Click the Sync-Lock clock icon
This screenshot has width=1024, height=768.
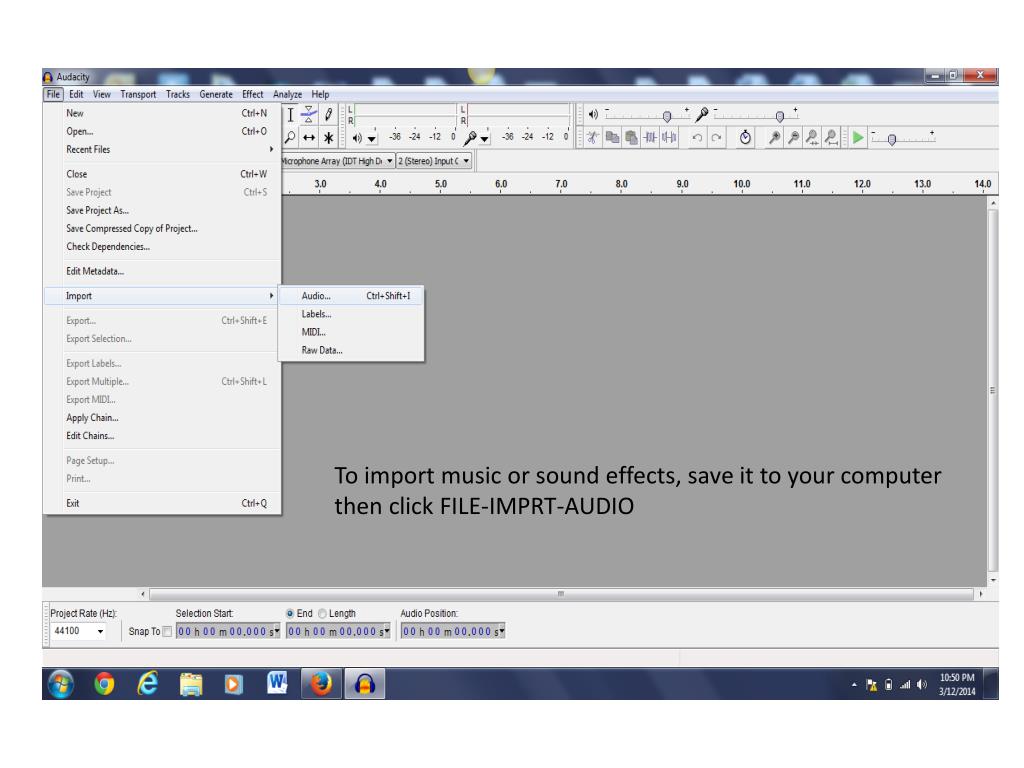click(x=745, y=137)
